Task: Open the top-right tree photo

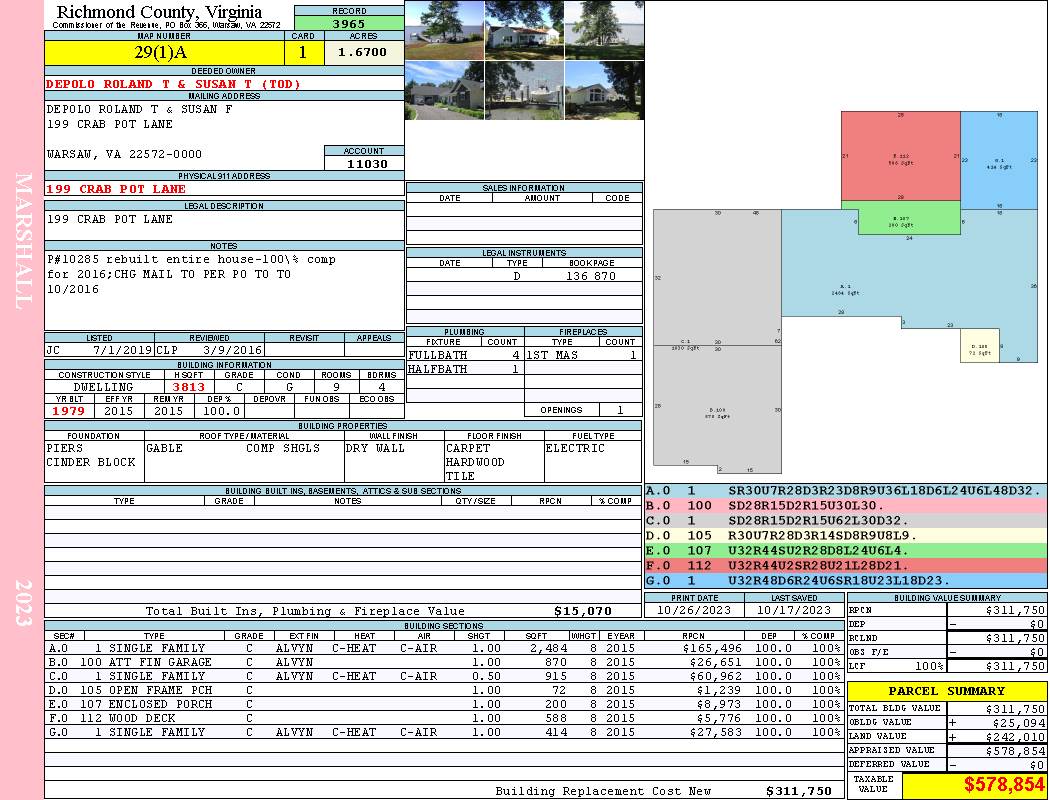Action: point(604,31)
